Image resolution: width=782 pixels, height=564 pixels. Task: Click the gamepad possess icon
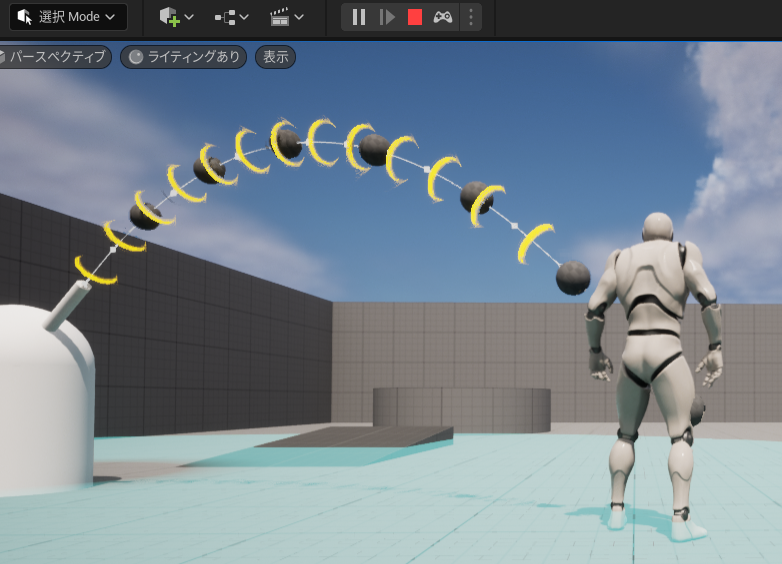pyautogui.click(x=442, y=17)
